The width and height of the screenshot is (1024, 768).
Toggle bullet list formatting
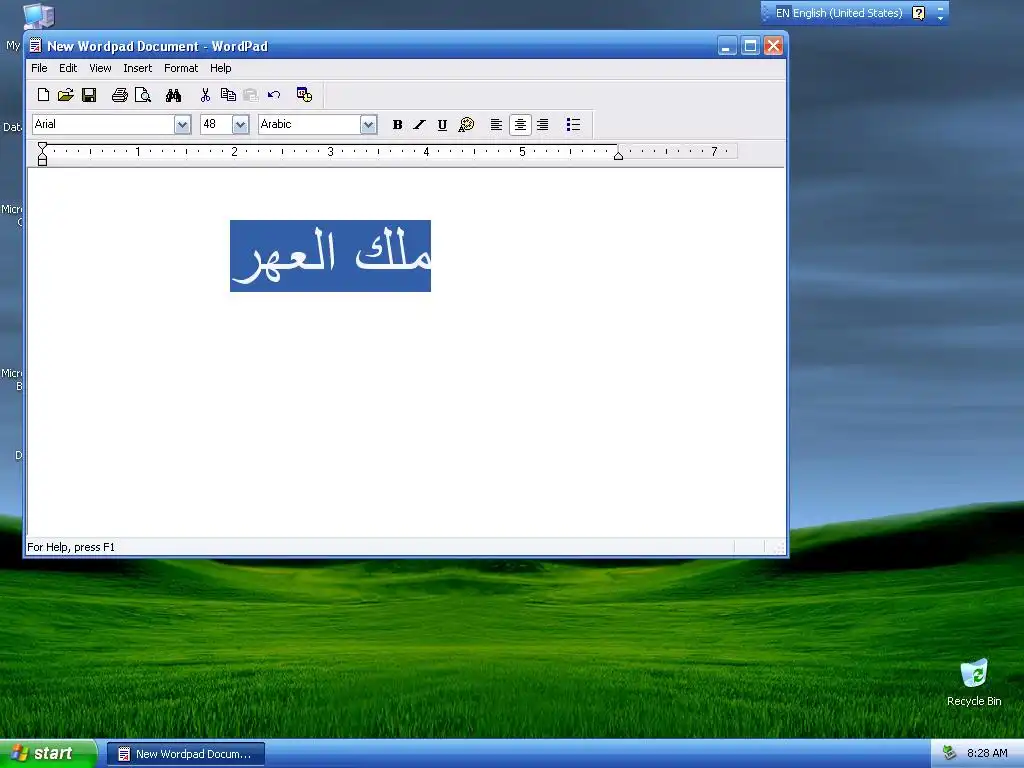573,125
